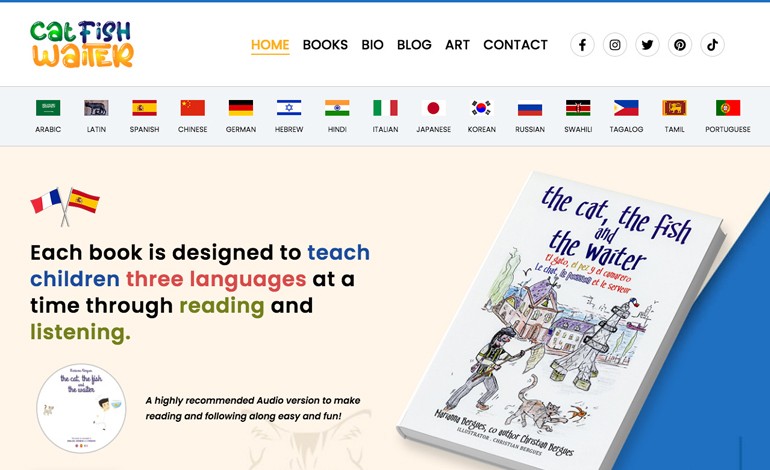770x470 pixels.
Task: Open the Facebook social icon
Action: pyautogui.click(x=582, y=45)
